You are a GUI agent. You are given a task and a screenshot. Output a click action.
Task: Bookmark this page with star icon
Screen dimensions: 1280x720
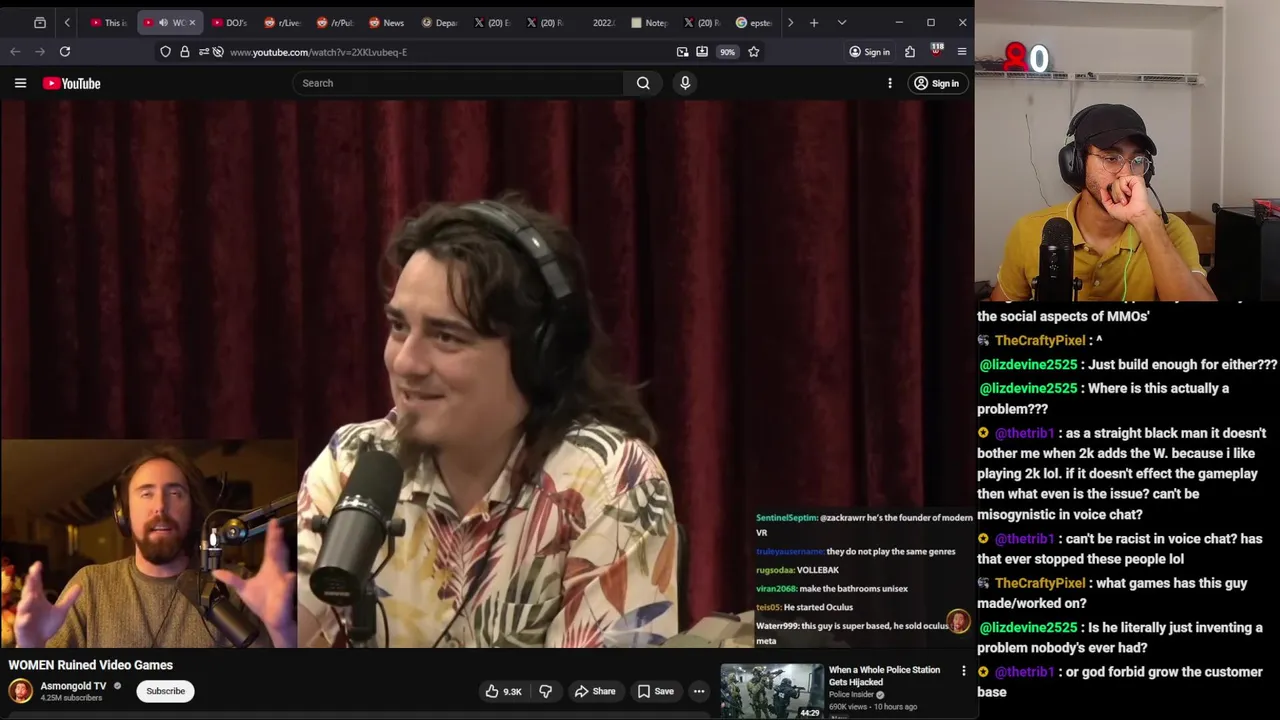[754, 52]
